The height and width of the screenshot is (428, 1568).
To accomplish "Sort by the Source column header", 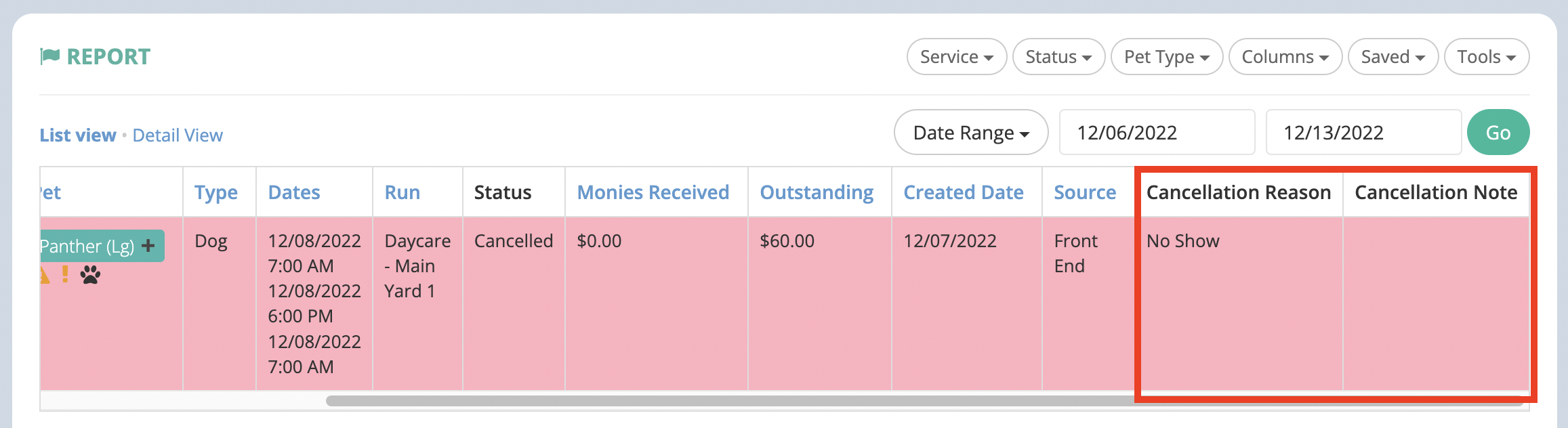I will 1085,192.
